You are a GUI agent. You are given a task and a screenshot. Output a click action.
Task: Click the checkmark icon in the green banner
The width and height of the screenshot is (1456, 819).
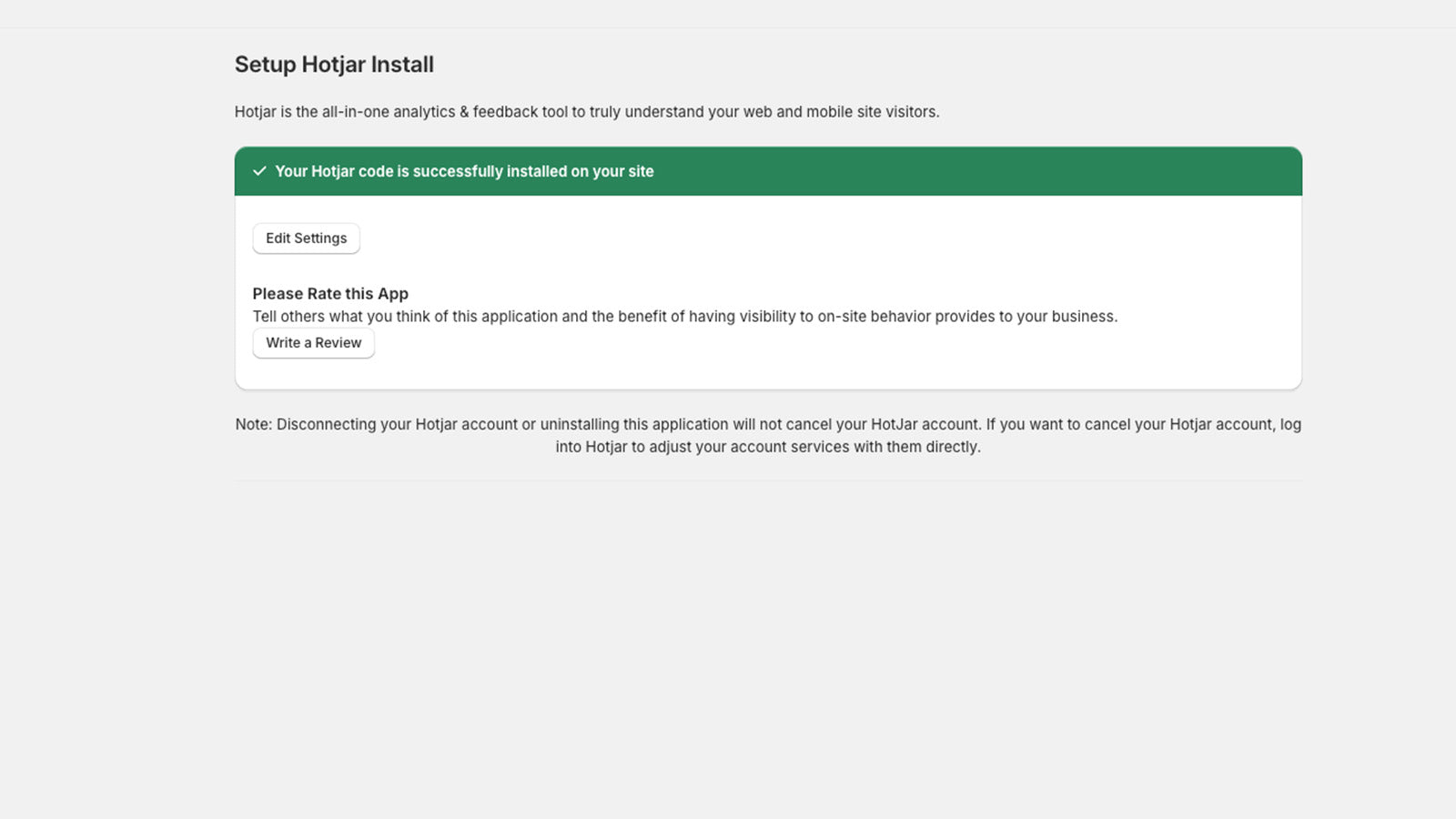(260, 171)
